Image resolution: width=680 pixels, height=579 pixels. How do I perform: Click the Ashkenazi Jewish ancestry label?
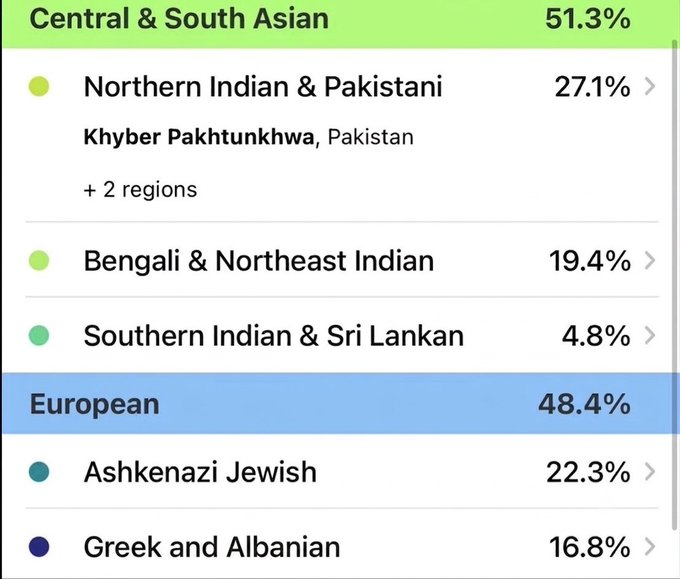[x=200, y=472]
